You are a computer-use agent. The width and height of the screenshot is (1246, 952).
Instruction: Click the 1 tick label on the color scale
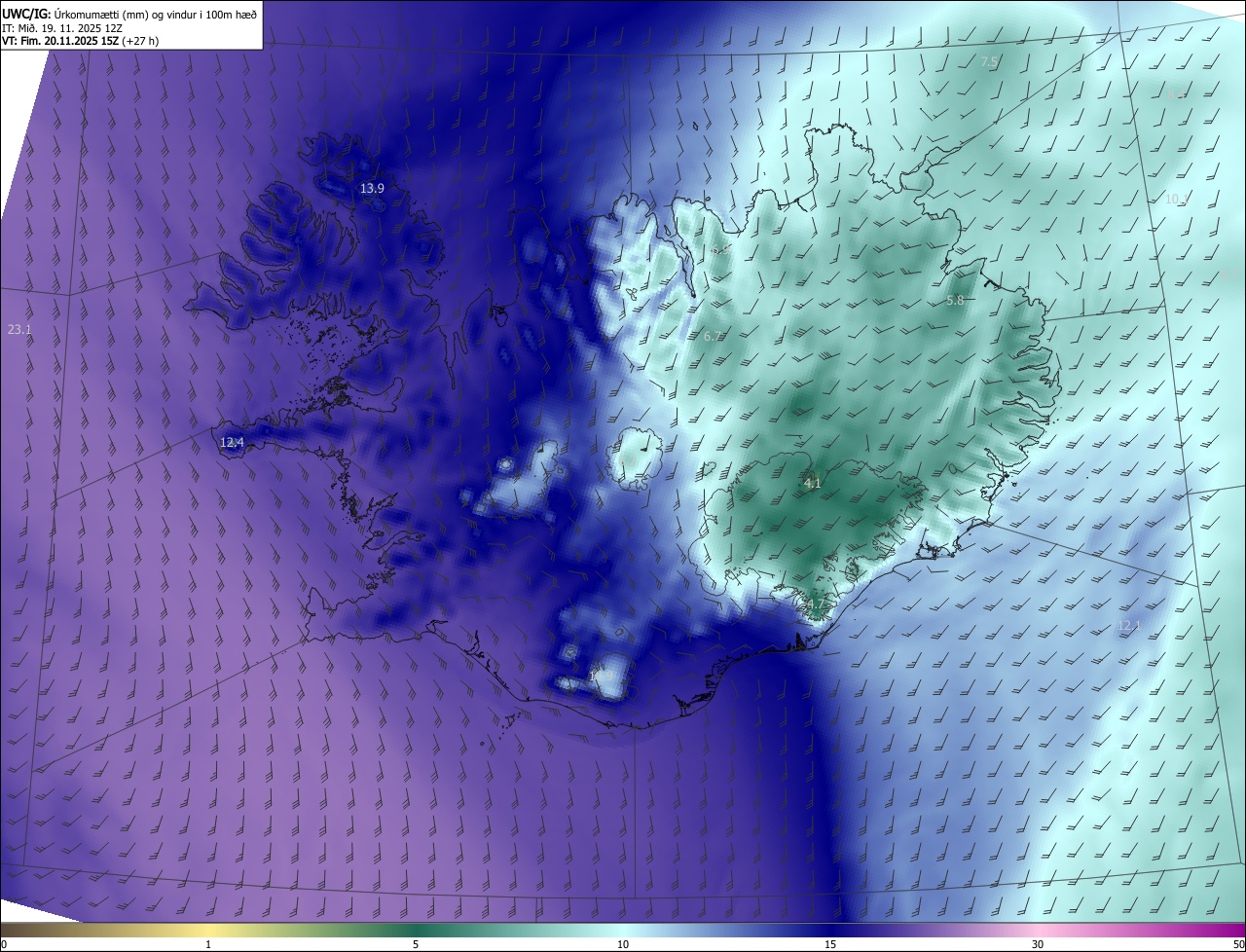[208, 944]
